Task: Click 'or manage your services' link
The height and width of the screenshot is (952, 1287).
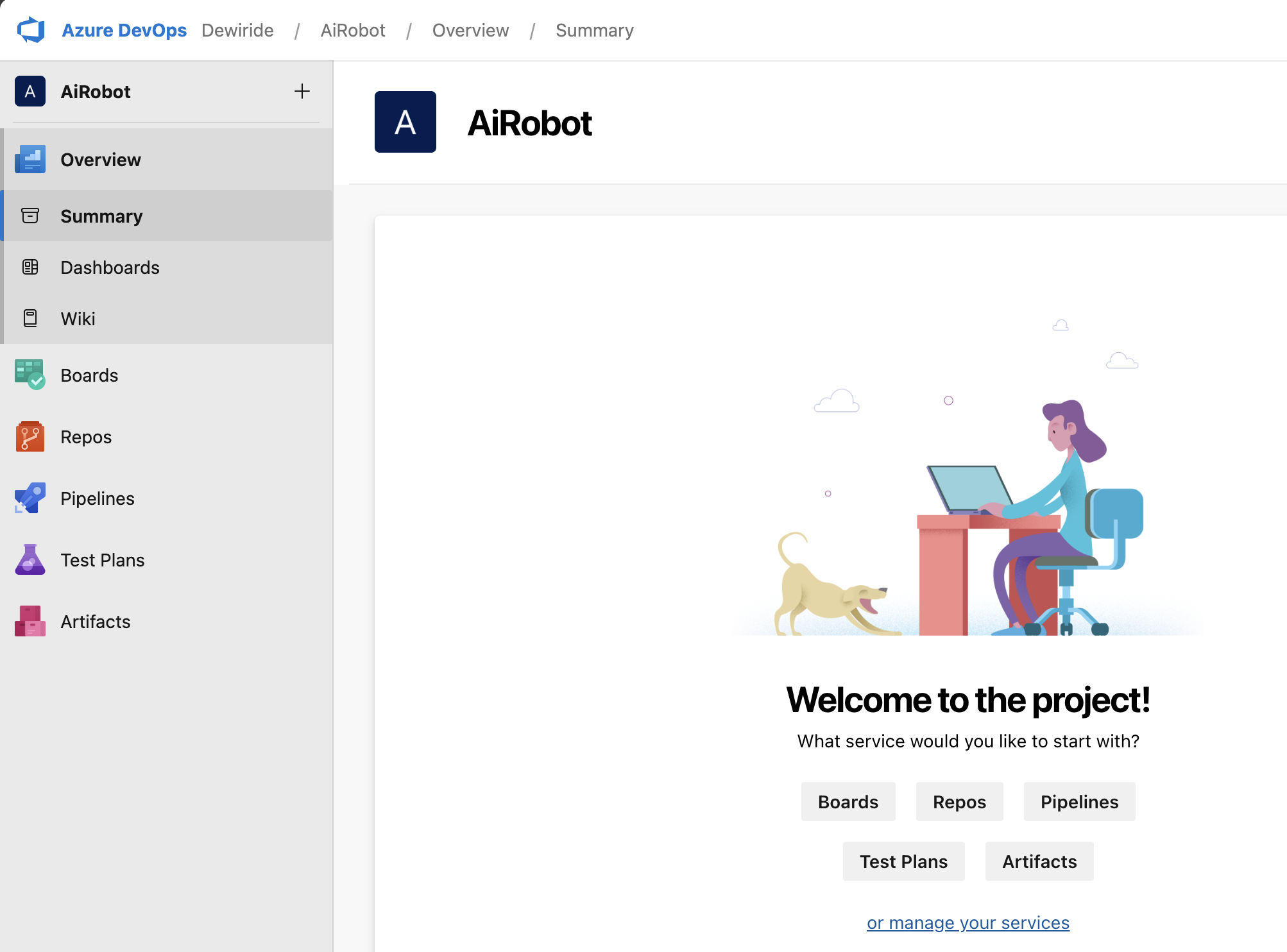Action: (967, 922)
